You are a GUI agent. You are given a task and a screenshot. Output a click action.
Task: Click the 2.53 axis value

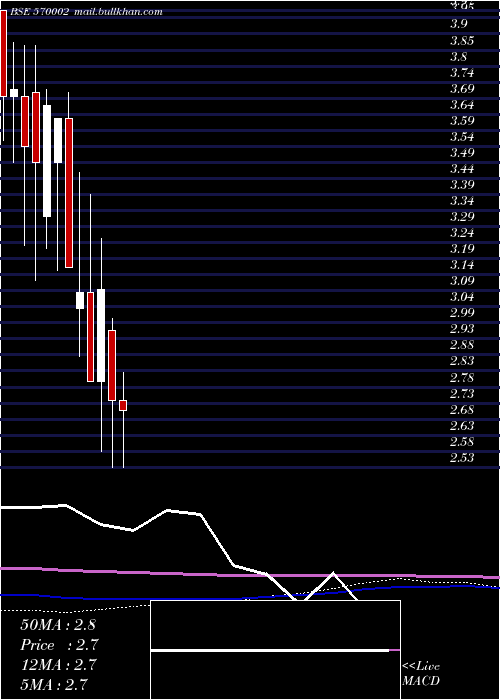[x=462, y=458]
